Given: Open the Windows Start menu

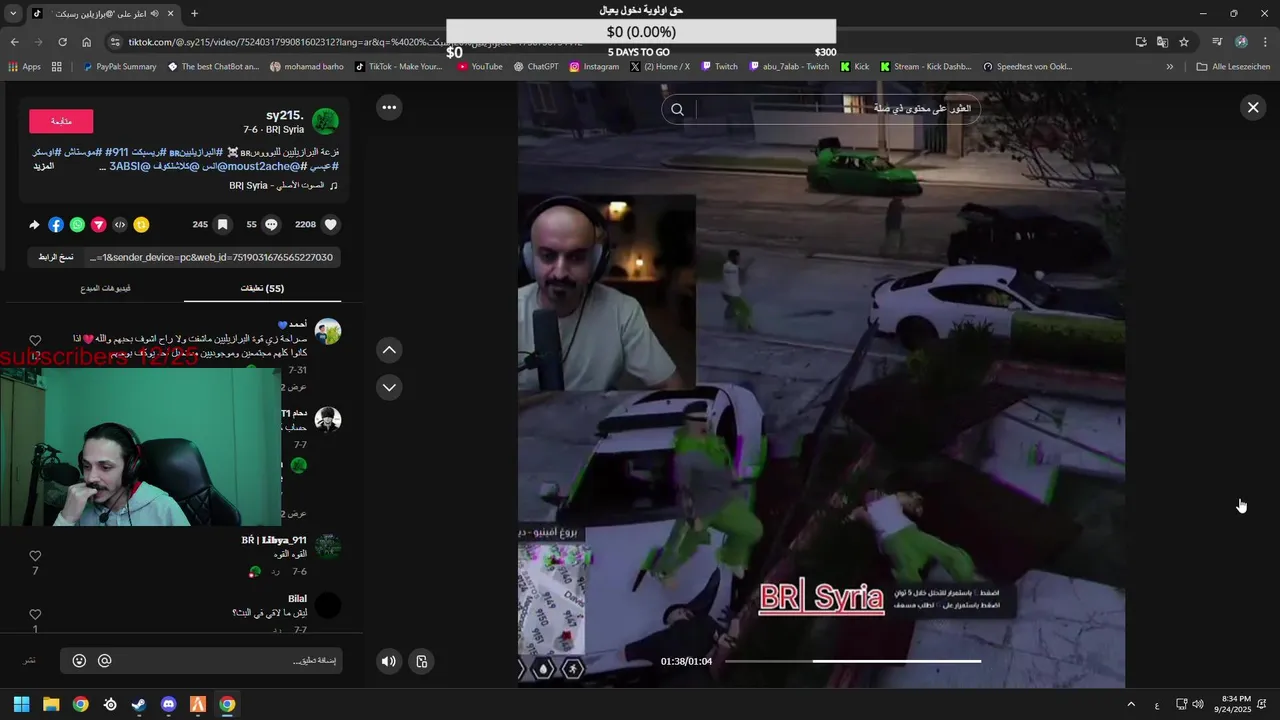Looking at the screenshot, I should coord(21,704).
